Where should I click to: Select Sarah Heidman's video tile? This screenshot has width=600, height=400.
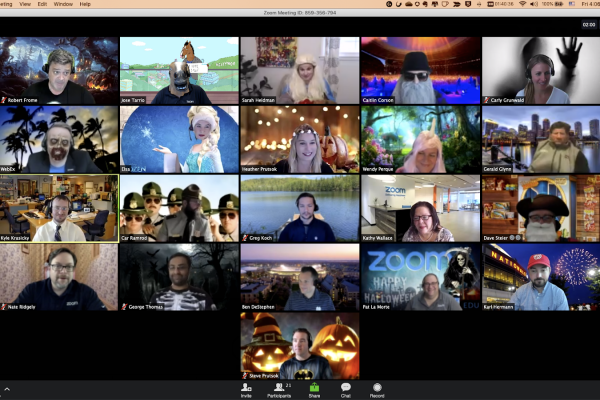point(299,70)
